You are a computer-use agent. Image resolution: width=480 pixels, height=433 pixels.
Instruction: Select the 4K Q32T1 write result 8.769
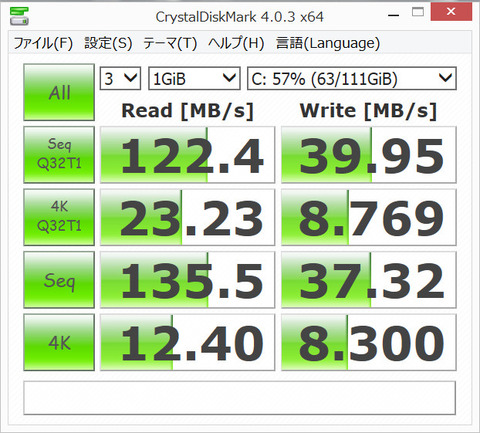(x=369, y=217)
